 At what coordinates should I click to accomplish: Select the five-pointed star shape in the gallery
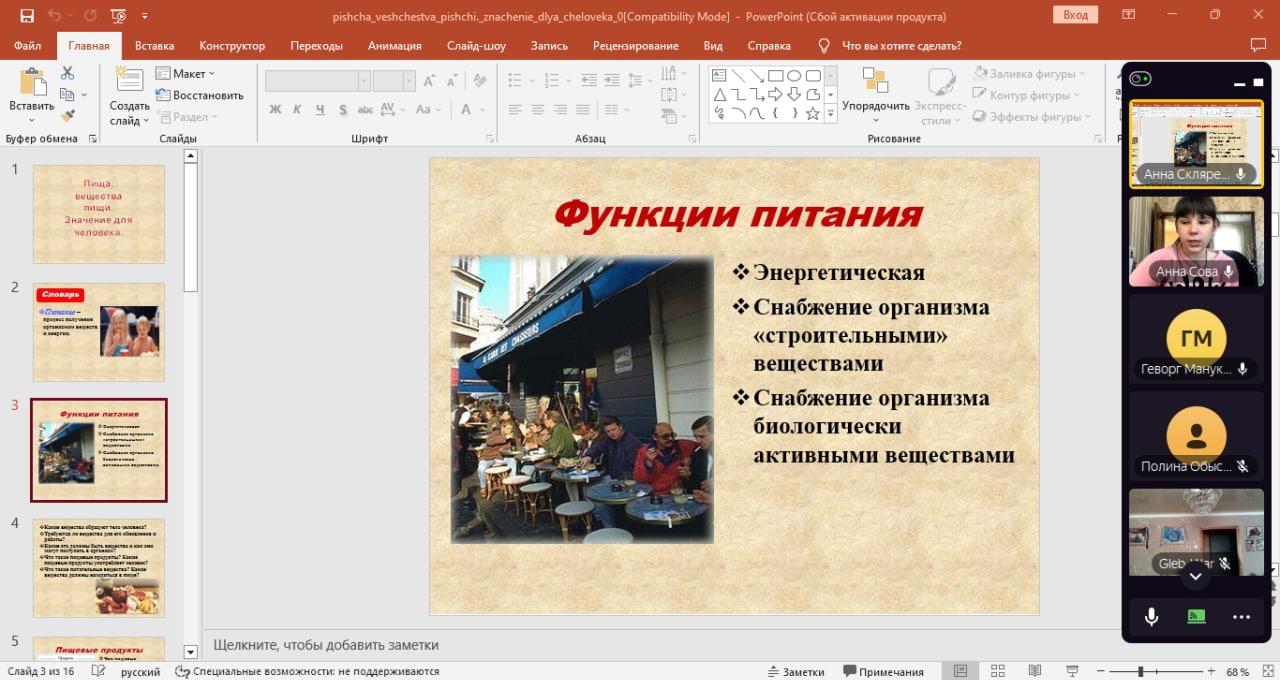pyautogui.click(x=813, y=113)
